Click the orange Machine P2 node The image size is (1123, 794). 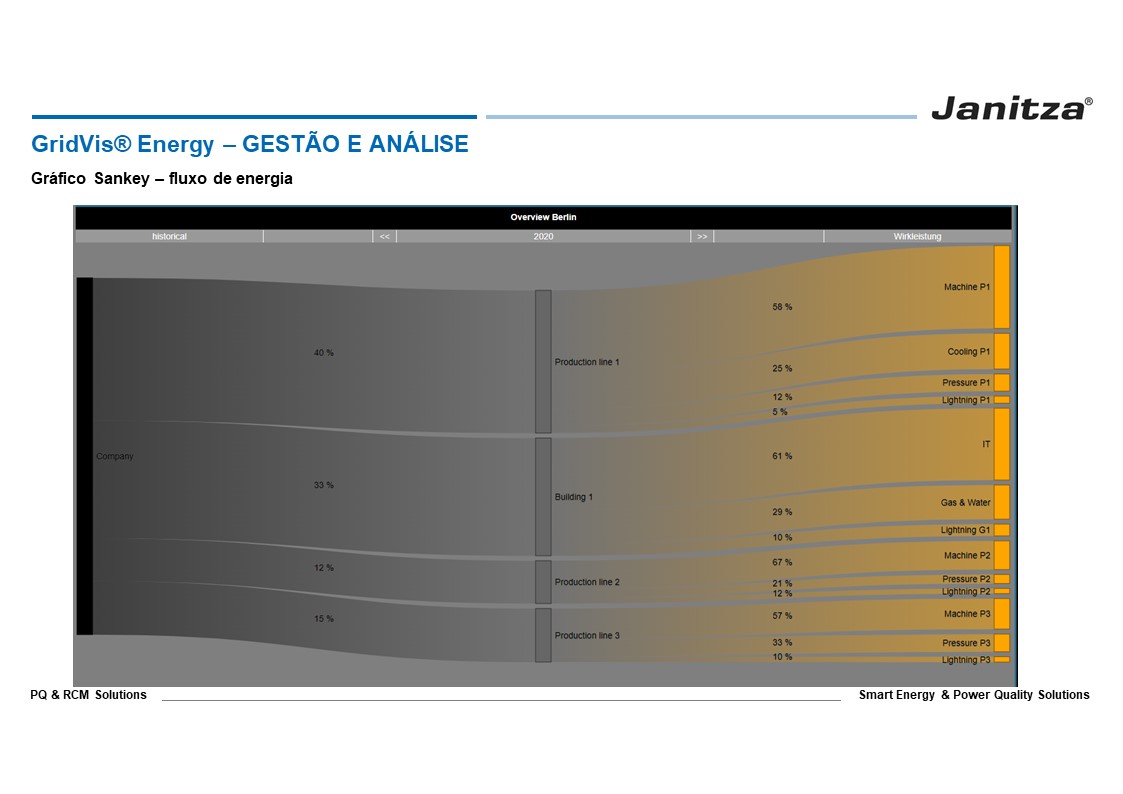1001,556
